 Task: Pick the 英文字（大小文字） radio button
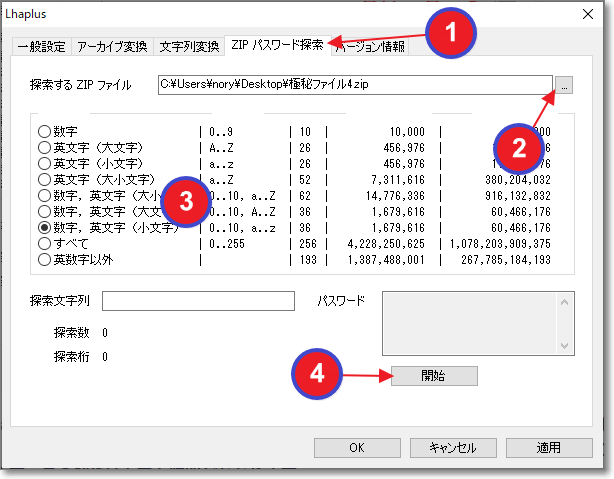click(44, 179)
